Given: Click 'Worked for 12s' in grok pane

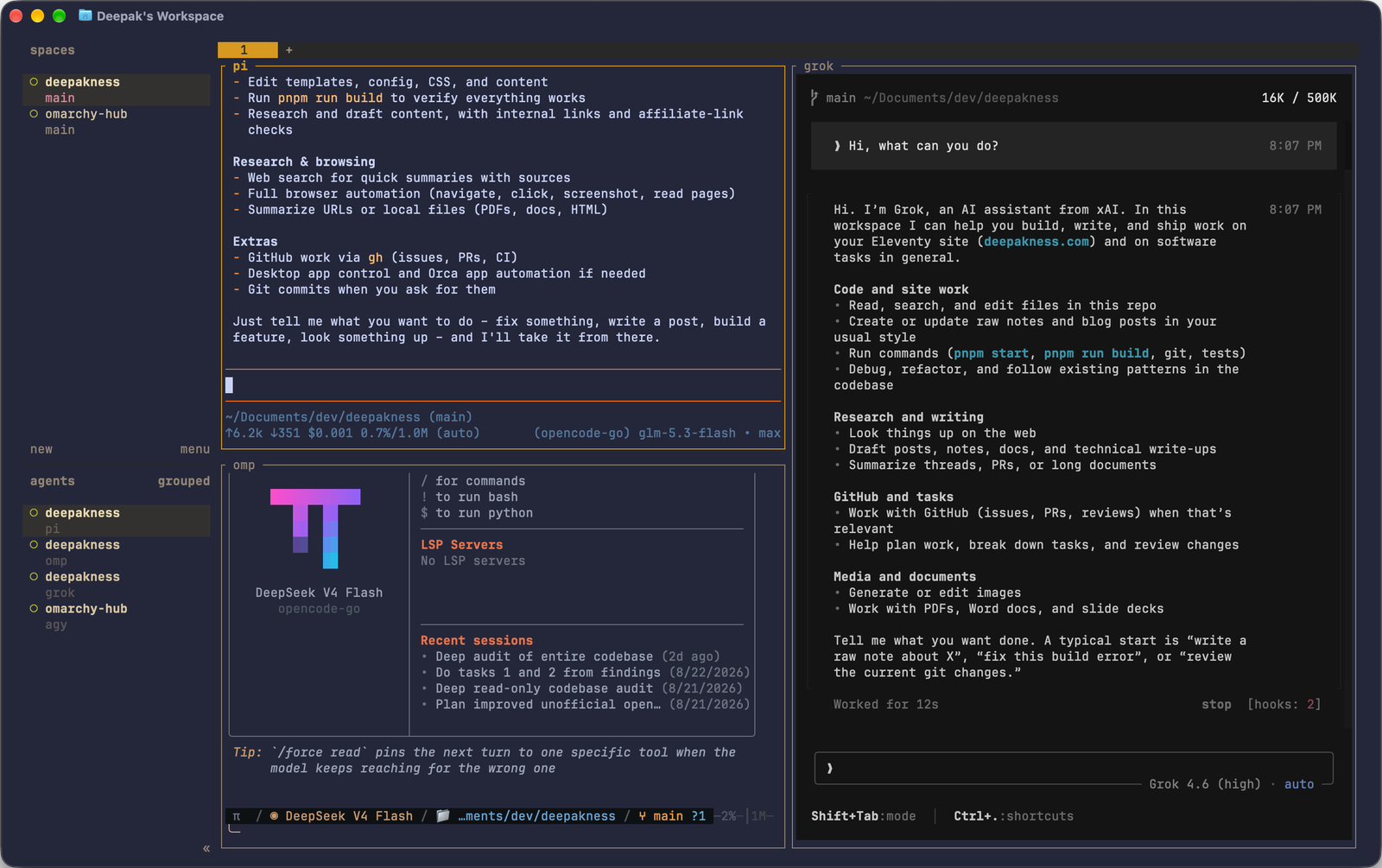Looking at the screenshot, I should tap(886, 705).
